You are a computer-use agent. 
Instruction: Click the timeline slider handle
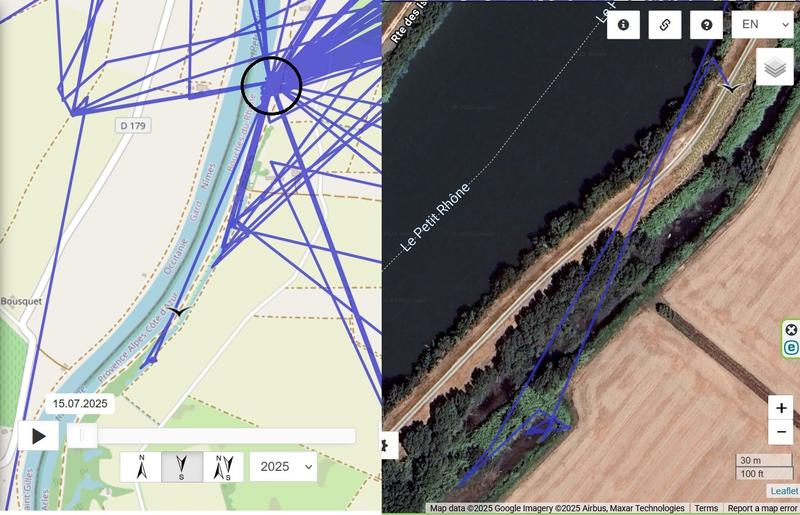click(x=82, y=435)
